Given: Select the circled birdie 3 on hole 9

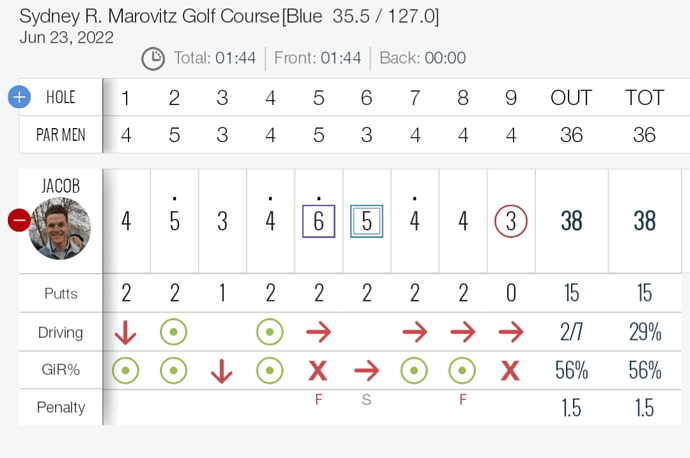Looking at the screenshot, I should [511, 220].
